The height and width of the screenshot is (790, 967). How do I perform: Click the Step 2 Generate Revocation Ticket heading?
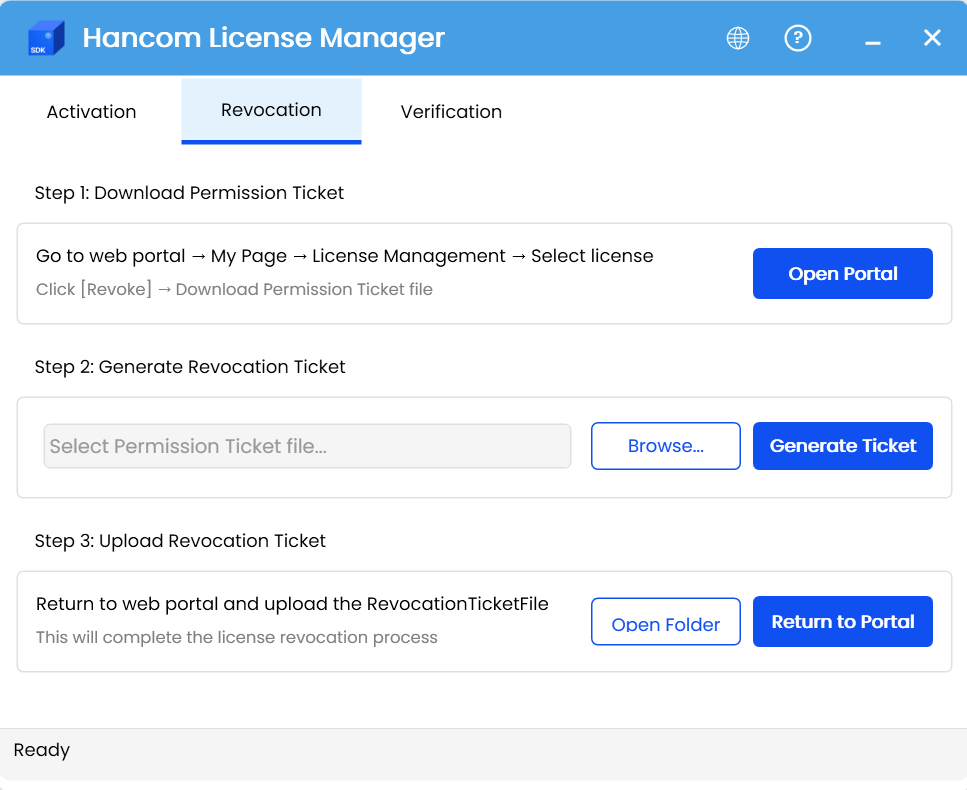[x=189, y=367]
